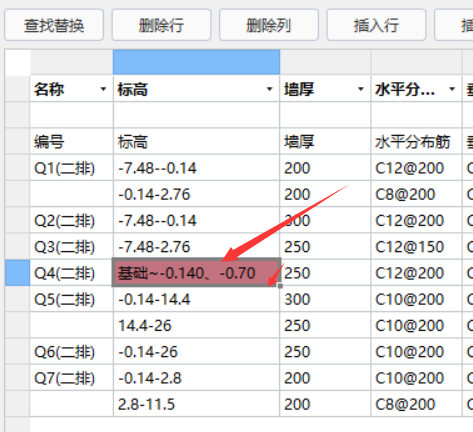Select the cell Q4(二排)
This screenshot has height=432, width=473.
pos(72,273)
